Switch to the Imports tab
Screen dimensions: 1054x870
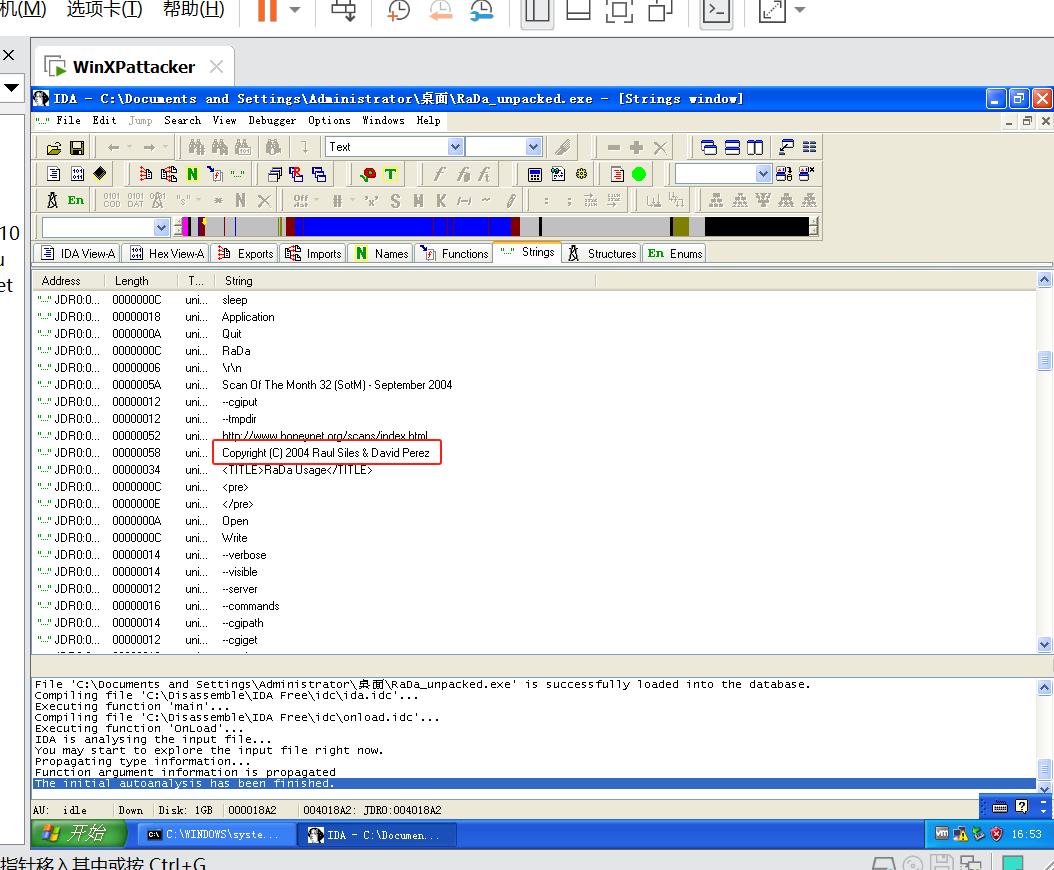pos(313,253)
